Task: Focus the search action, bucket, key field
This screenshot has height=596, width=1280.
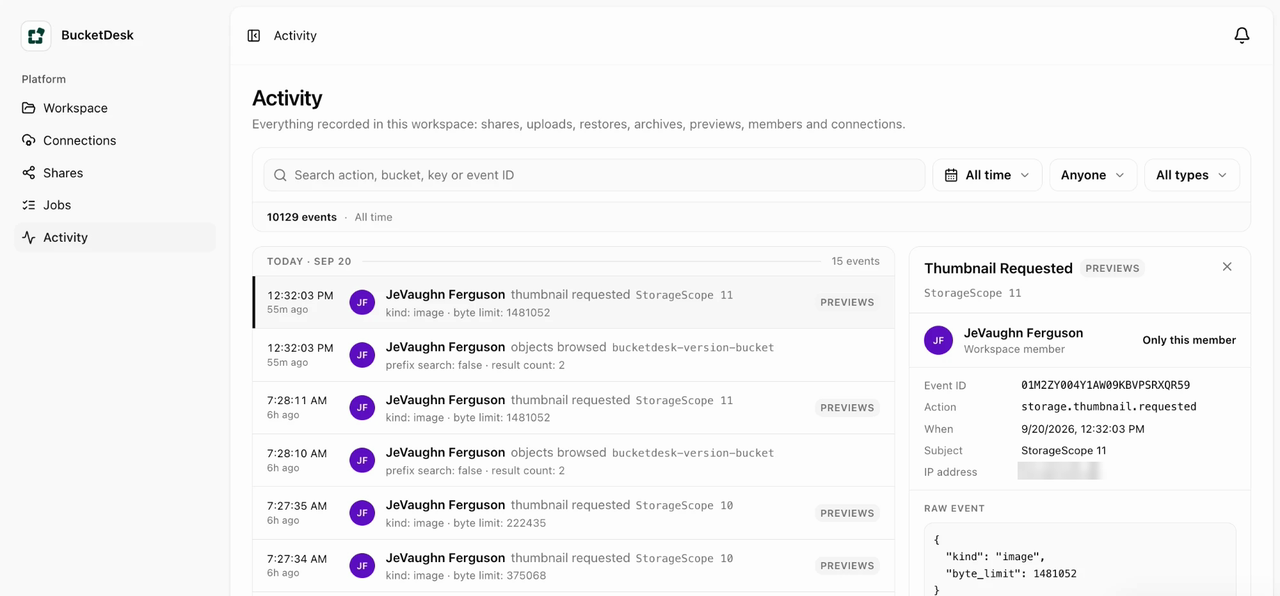Action: tap(594, 175)
